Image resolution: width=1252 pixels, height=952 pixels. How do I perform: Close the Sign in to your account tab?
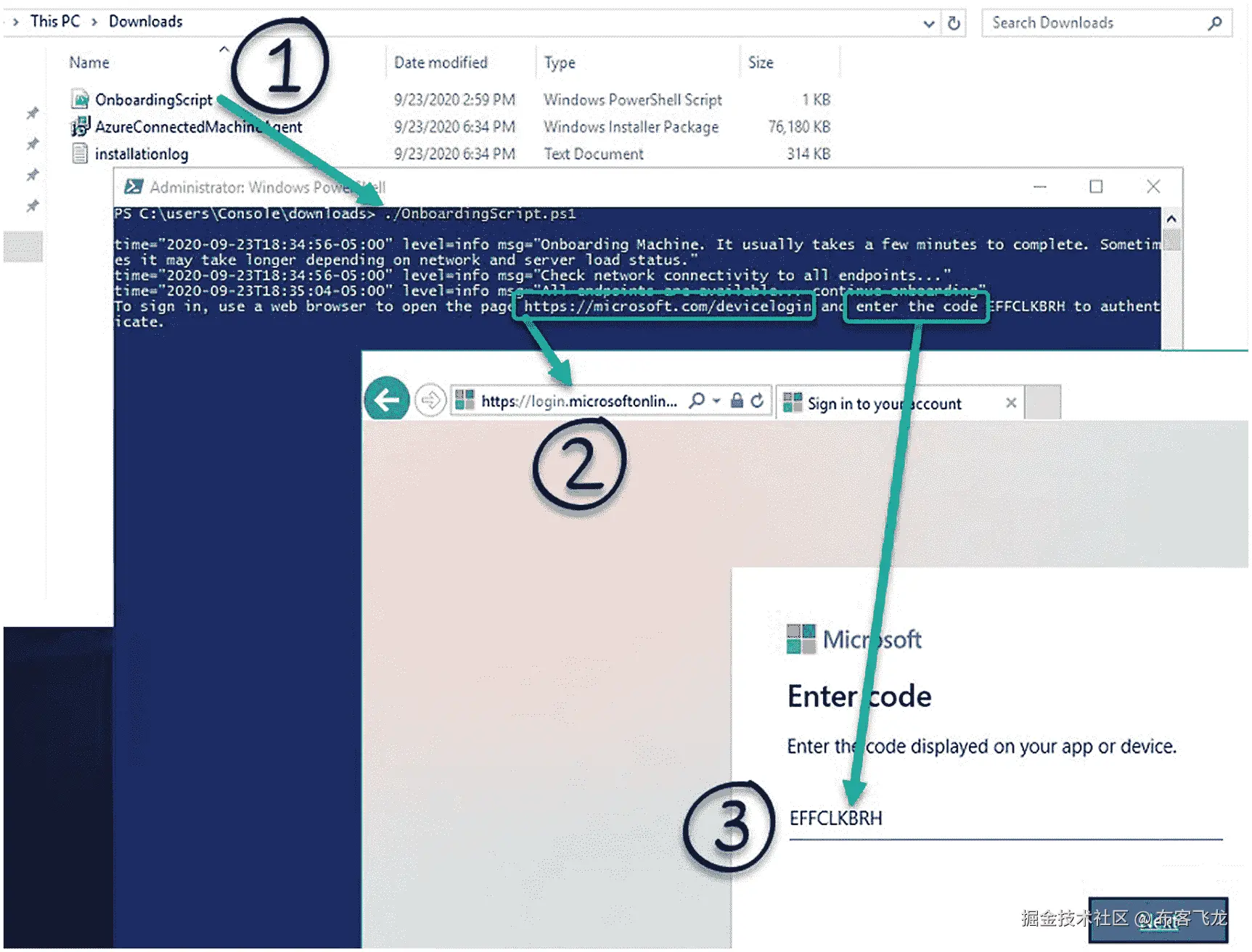(1011, 403)
